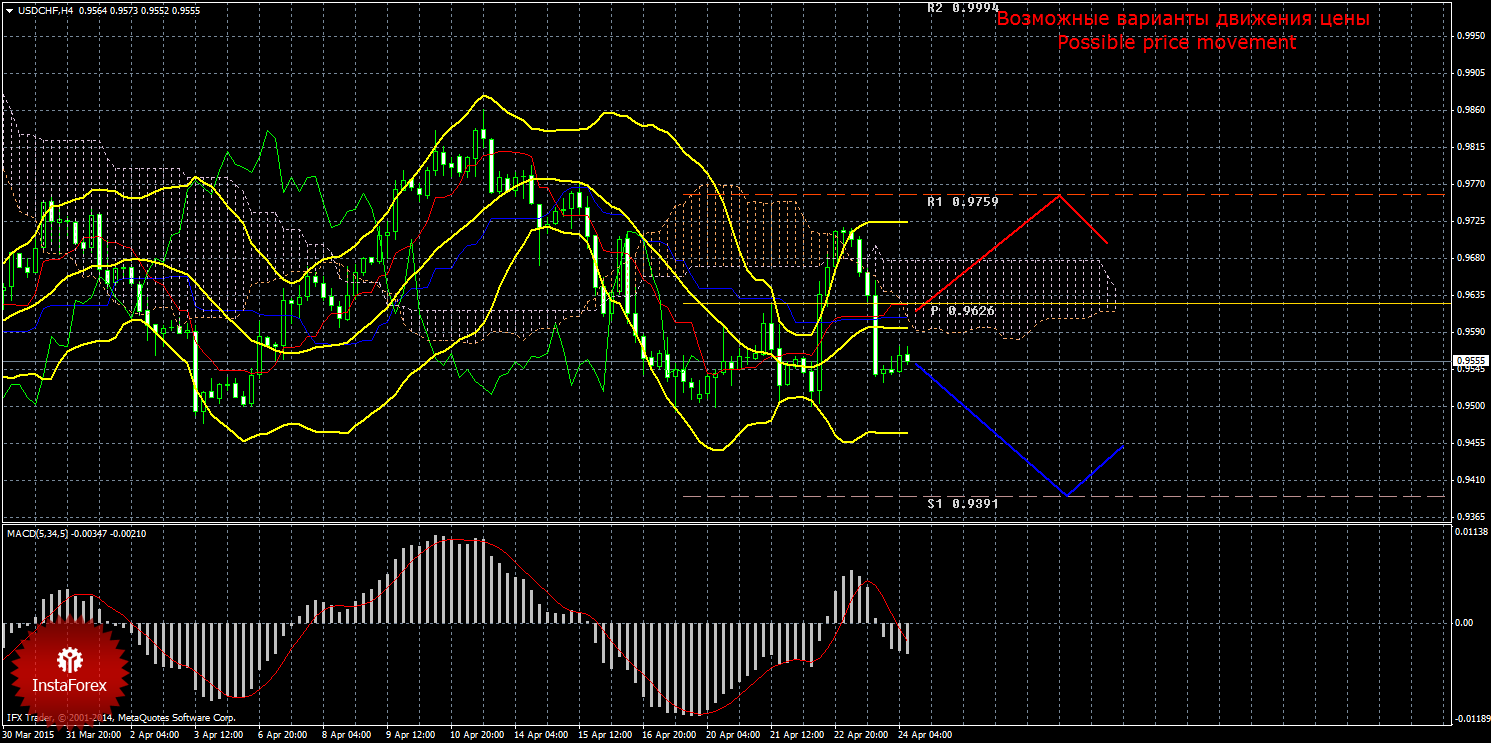
Task: Click the current price tag 0.9555
Action: click(x=1469, y=361)
